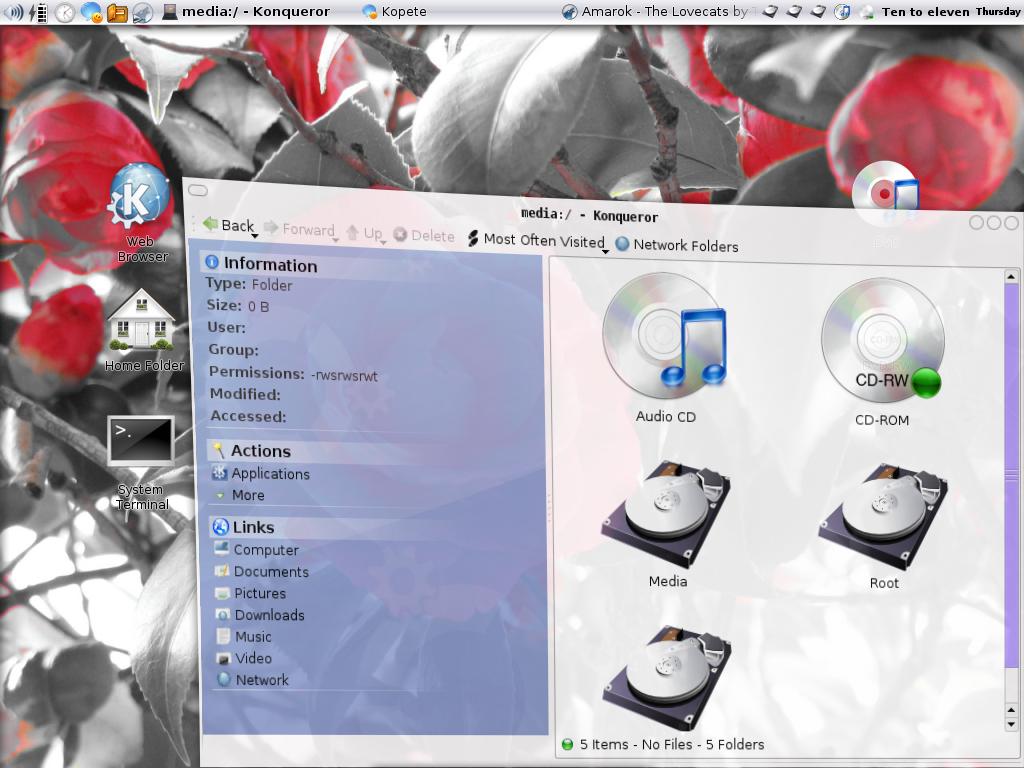
Task: Open the Most Often Visited dropdown arrow
Action: click(x=605, y=251)
